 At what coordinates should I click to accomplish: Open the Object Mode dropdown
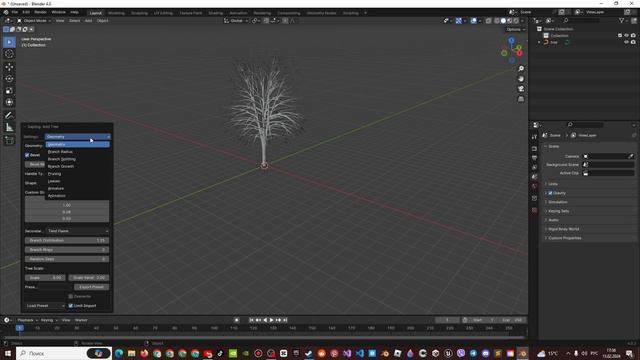pyautogui.click(x=34, y=20)
